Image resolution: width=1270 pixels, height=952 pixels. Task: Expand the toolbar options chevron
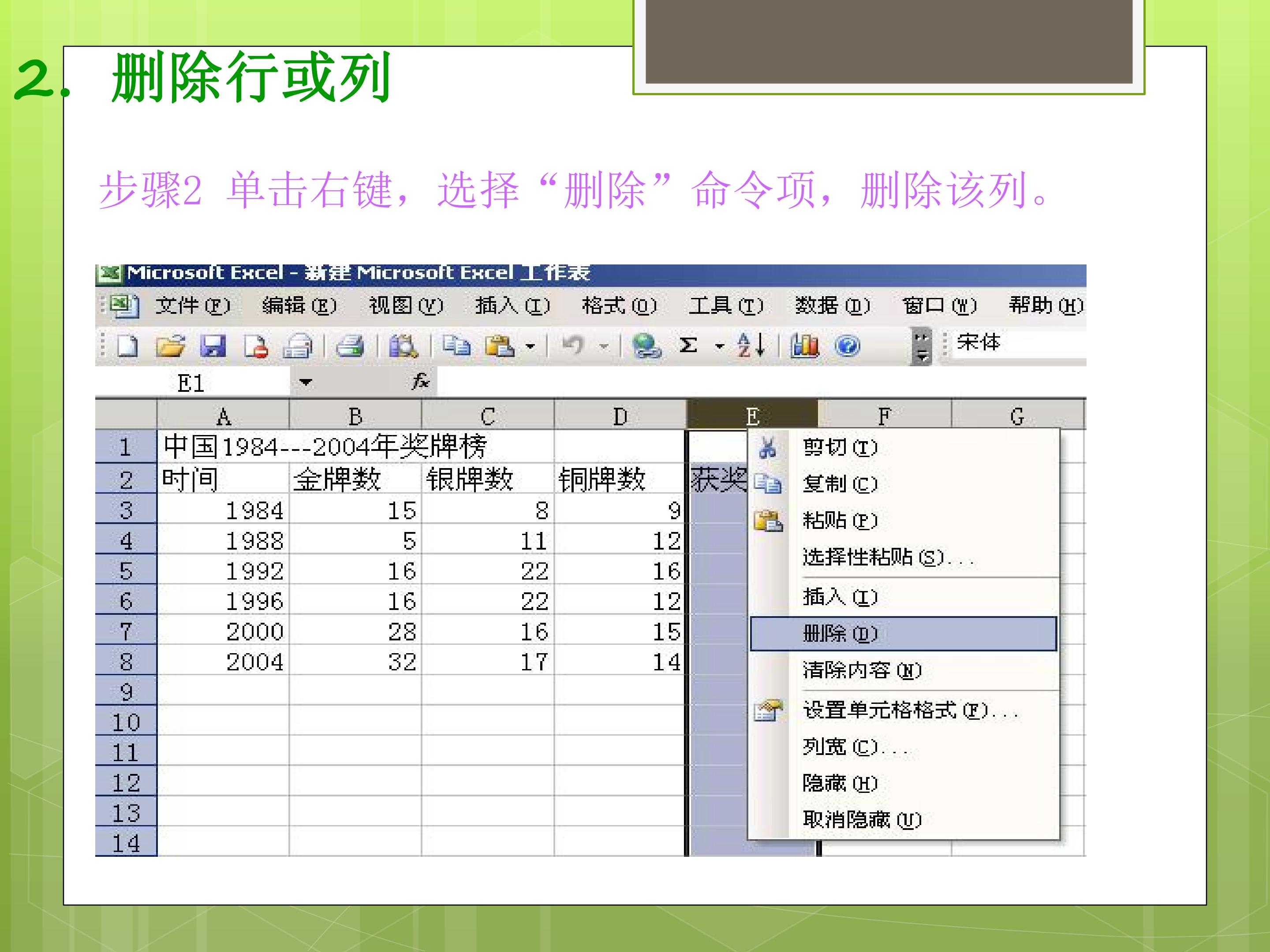[922, 346]
